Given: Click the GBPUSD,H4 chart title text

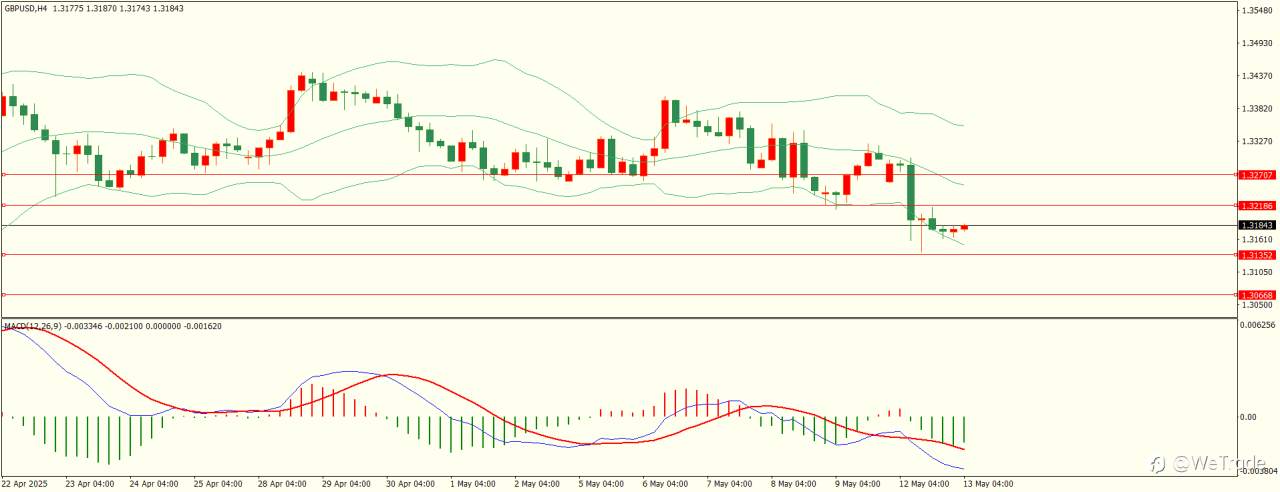Looking at the screenshot, I should pyautogui.click(x=24, y=8).
